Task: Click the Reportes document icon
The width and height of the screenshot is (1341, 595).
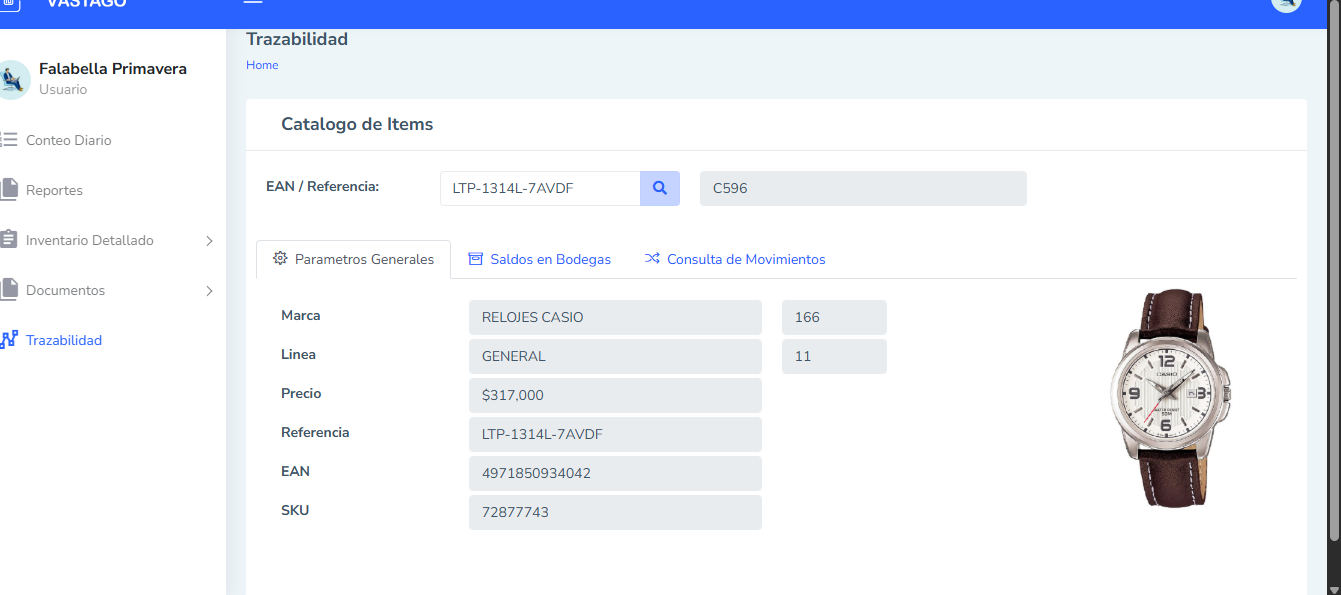Action: tap(9, 189)
